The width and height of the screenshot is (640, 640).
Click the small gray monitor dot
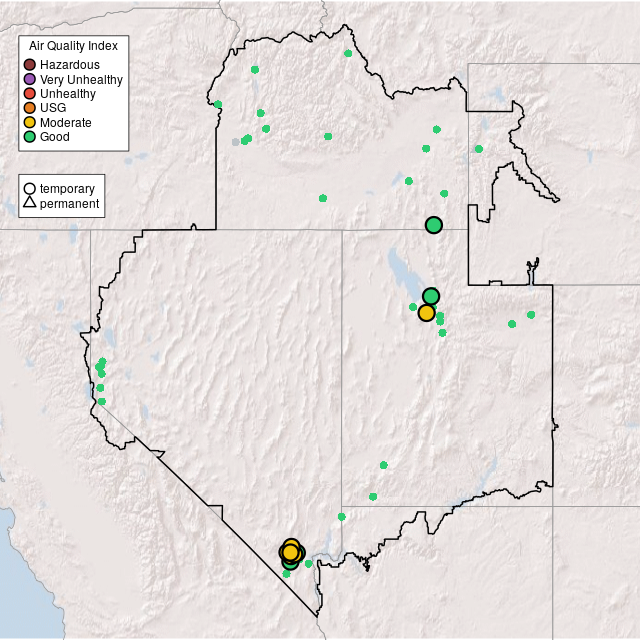tap(236, 142)
